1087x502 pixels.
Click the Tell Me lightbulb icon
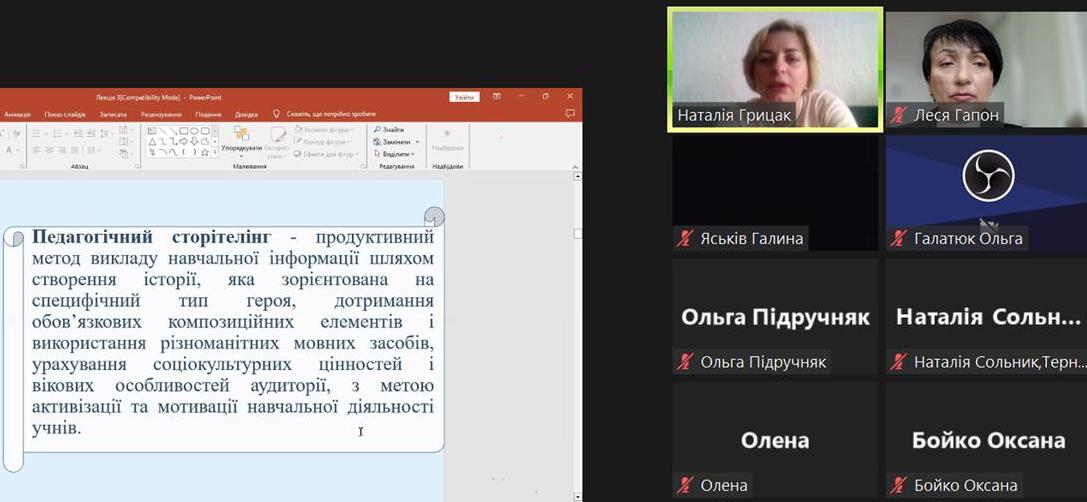click(276, 114)
